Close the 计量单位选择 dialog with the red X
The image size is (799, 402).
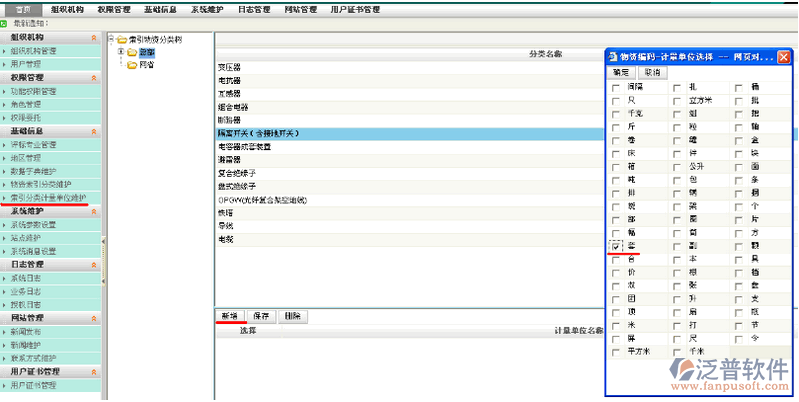point(783,58)
